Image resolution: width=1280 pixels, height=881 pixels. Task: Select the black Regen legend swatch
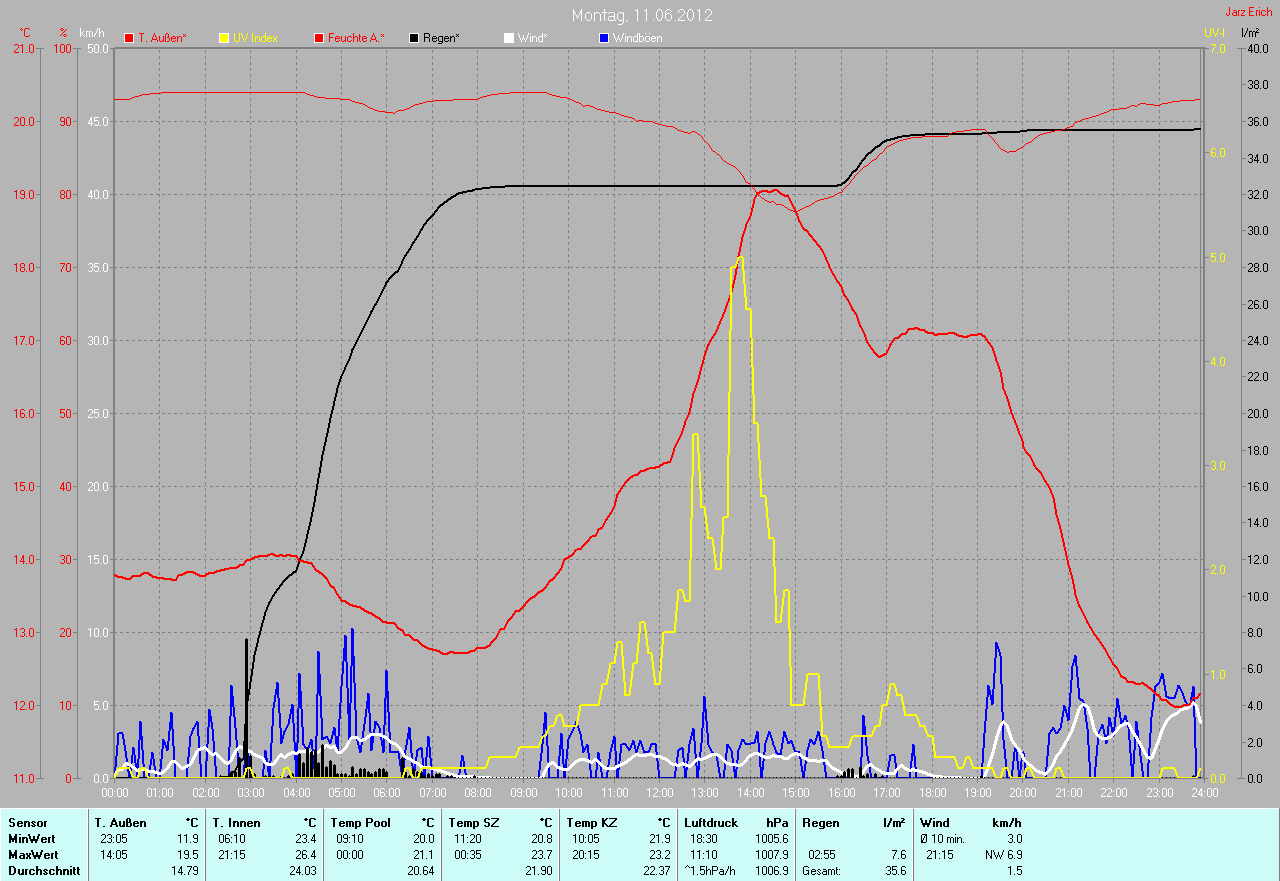click(x=415, y=38)
